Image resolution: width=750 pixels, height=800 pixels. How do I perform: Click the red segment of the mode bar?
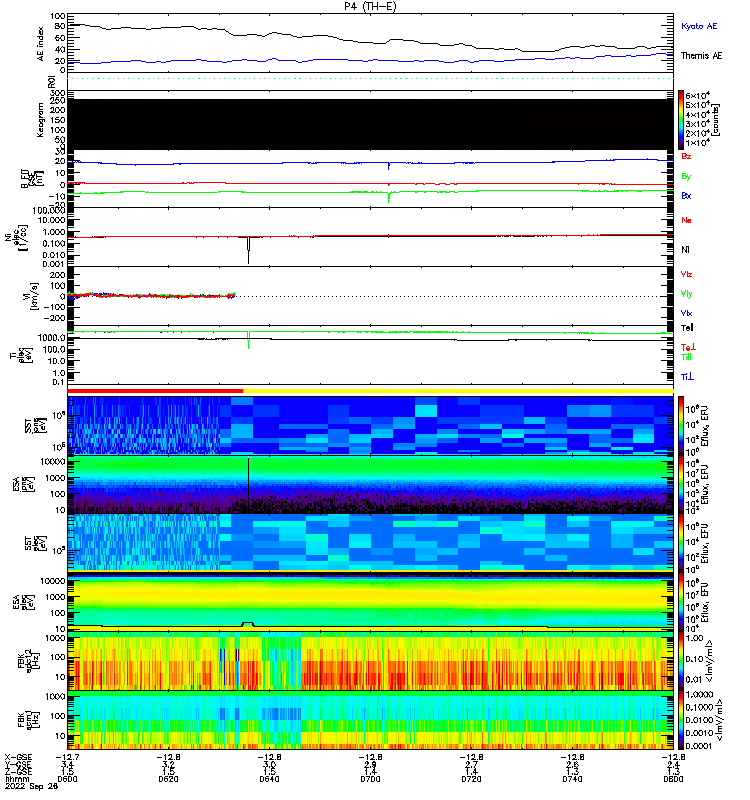(155, 391)
